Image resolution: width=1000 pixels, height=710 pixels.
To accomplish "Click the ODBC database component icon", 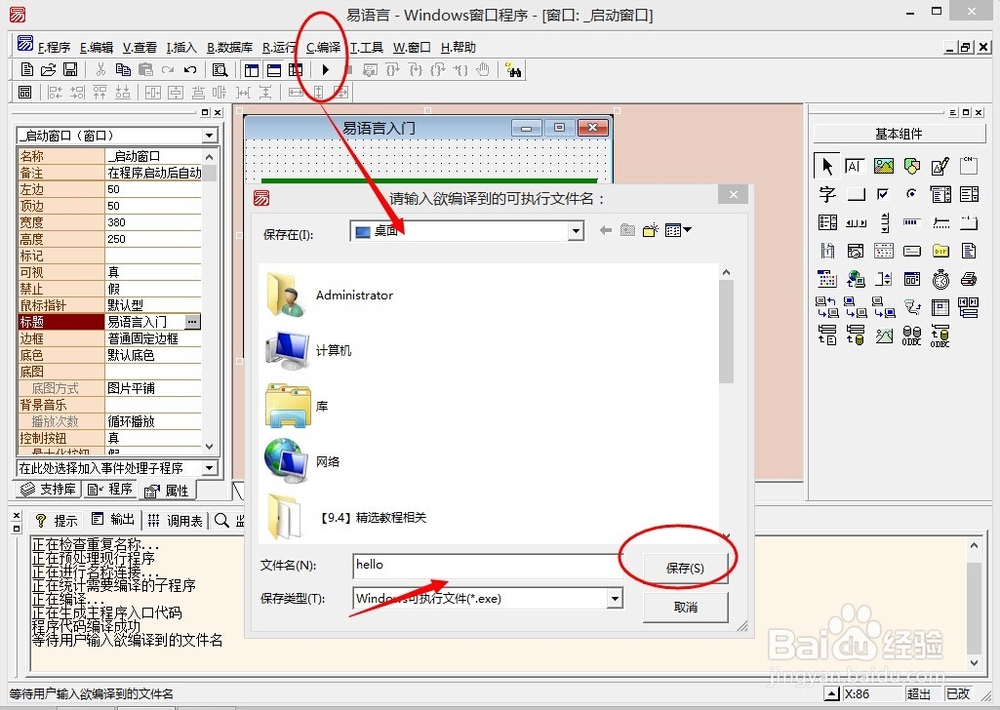I will pos(911,336).
